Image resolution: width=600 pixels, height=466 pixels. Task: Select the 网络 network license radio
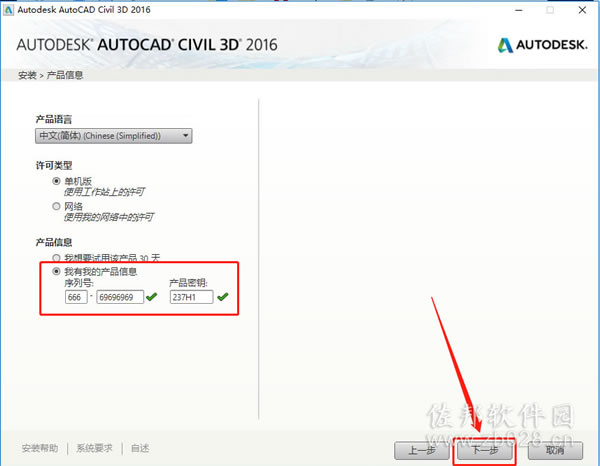[56, 206]
